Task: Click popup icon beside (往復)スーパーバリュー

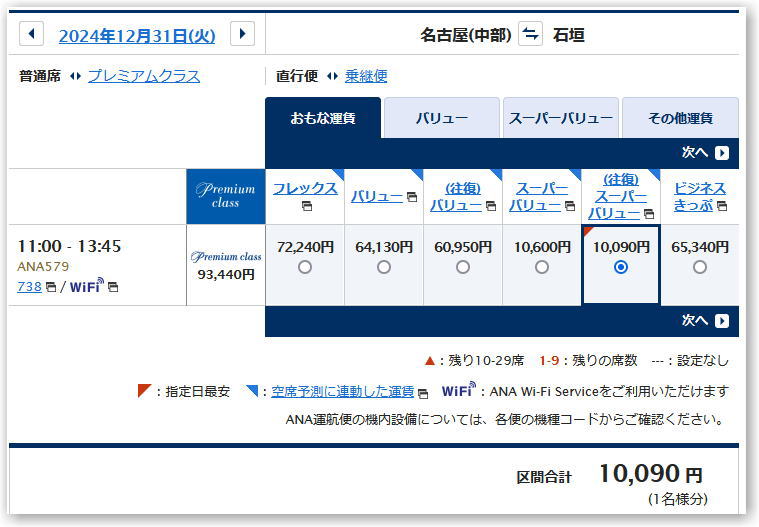Action: (x=649, y=214)
